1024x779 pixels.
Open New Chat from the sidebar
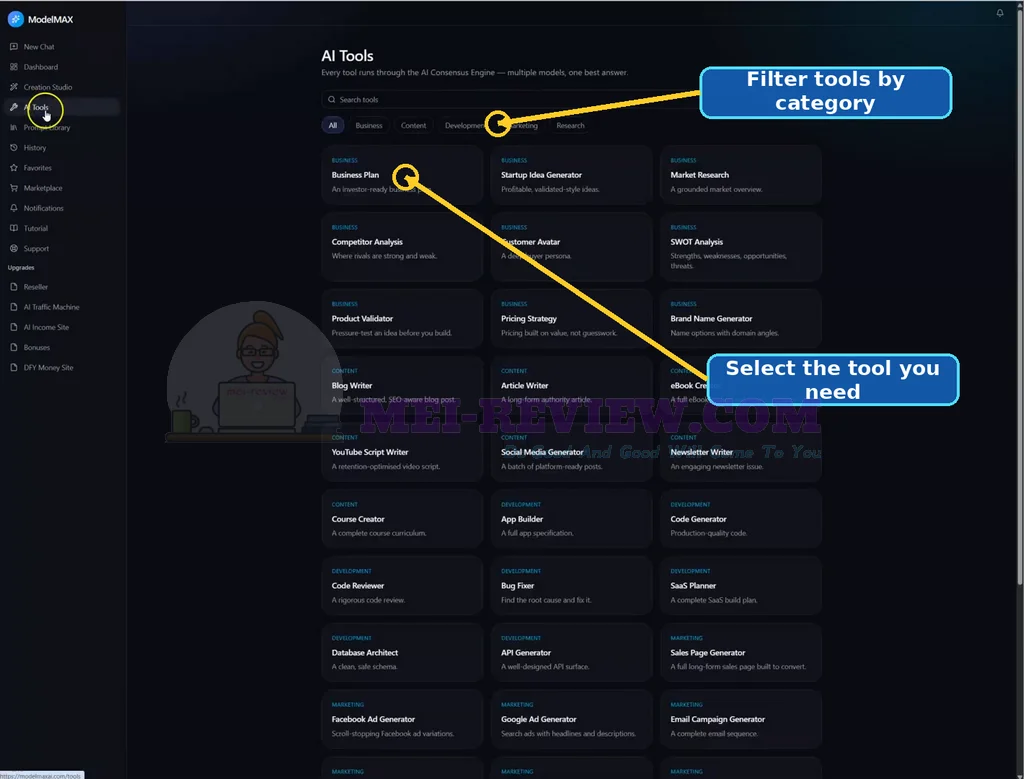[x=61, y=47]
